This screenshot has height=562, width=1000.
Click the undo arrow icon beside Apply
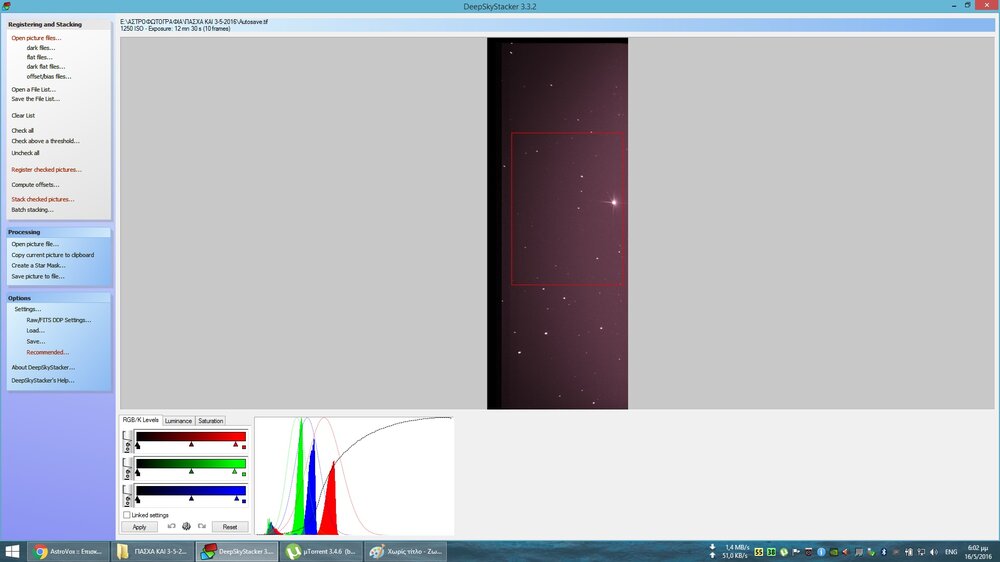pyautogui.click(x=171, y=526)
